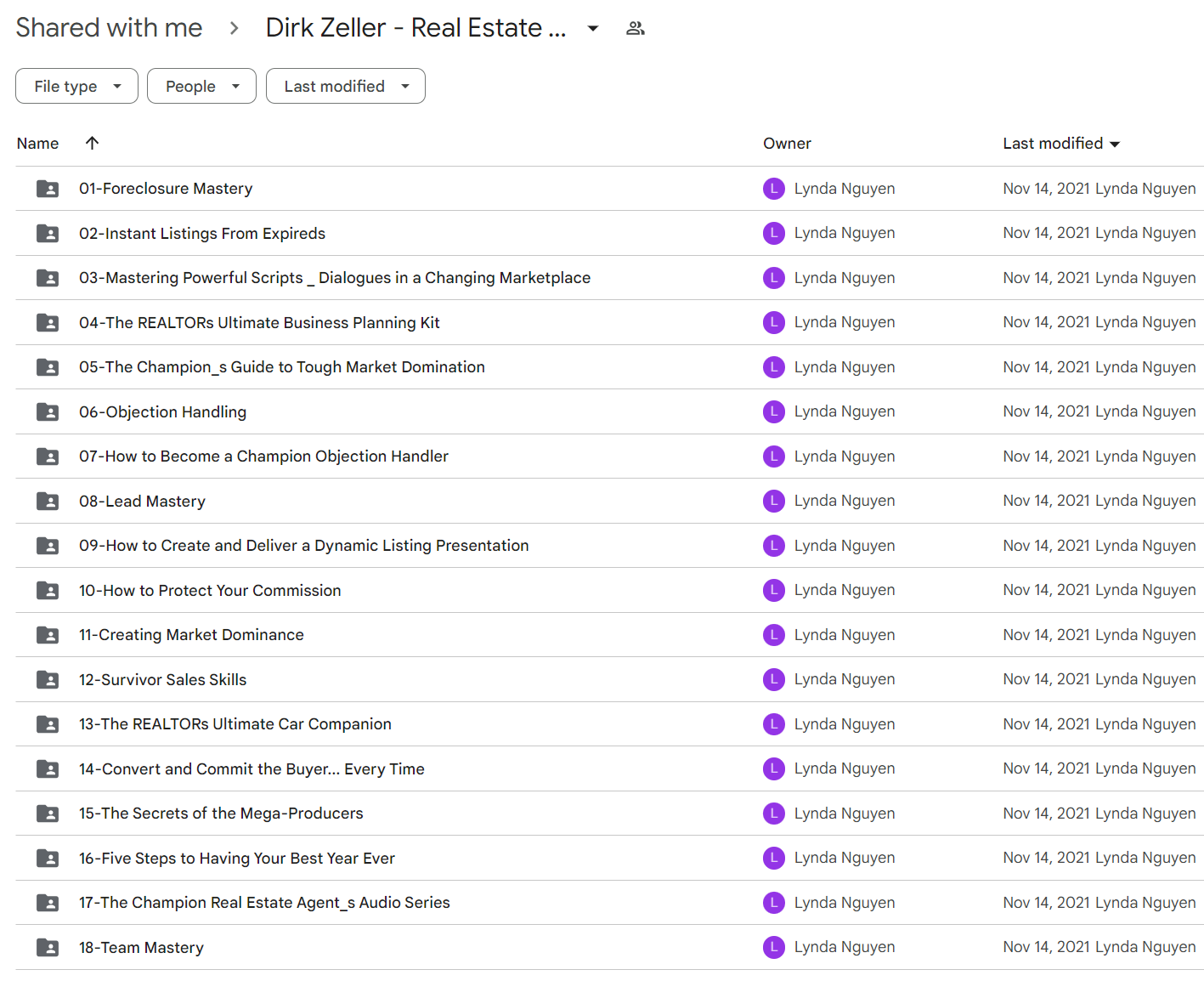This screenshot has height=981, width=1204.
Task: Open the Last modified filter chip
Action: click(x=346, y=86)
